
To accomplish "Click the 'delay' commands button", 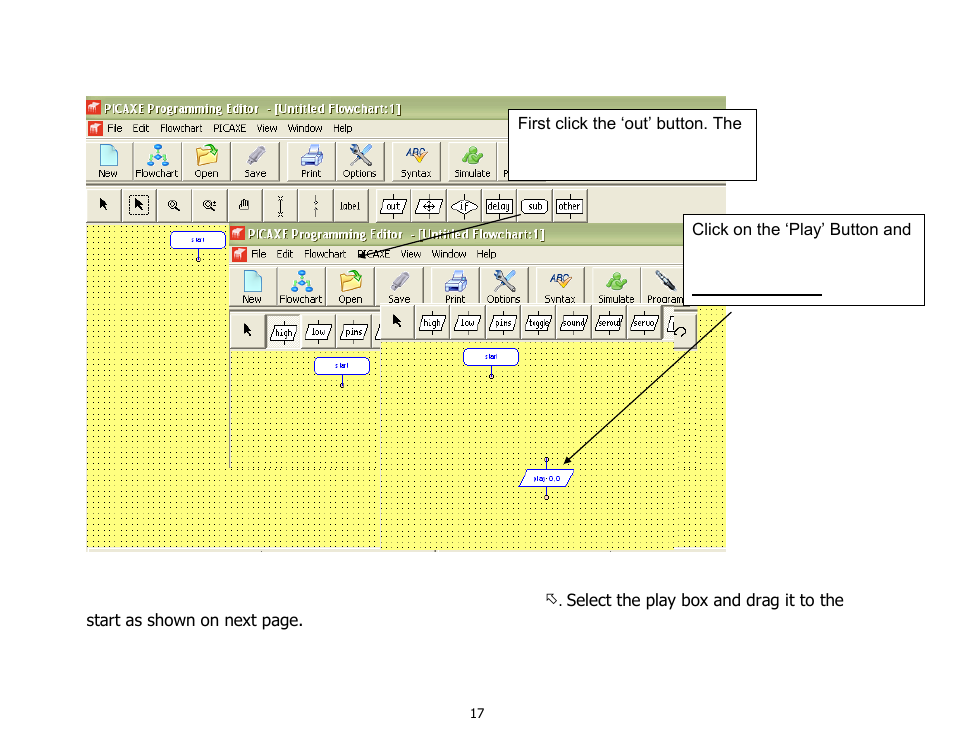I will click(x=499, y=206).
